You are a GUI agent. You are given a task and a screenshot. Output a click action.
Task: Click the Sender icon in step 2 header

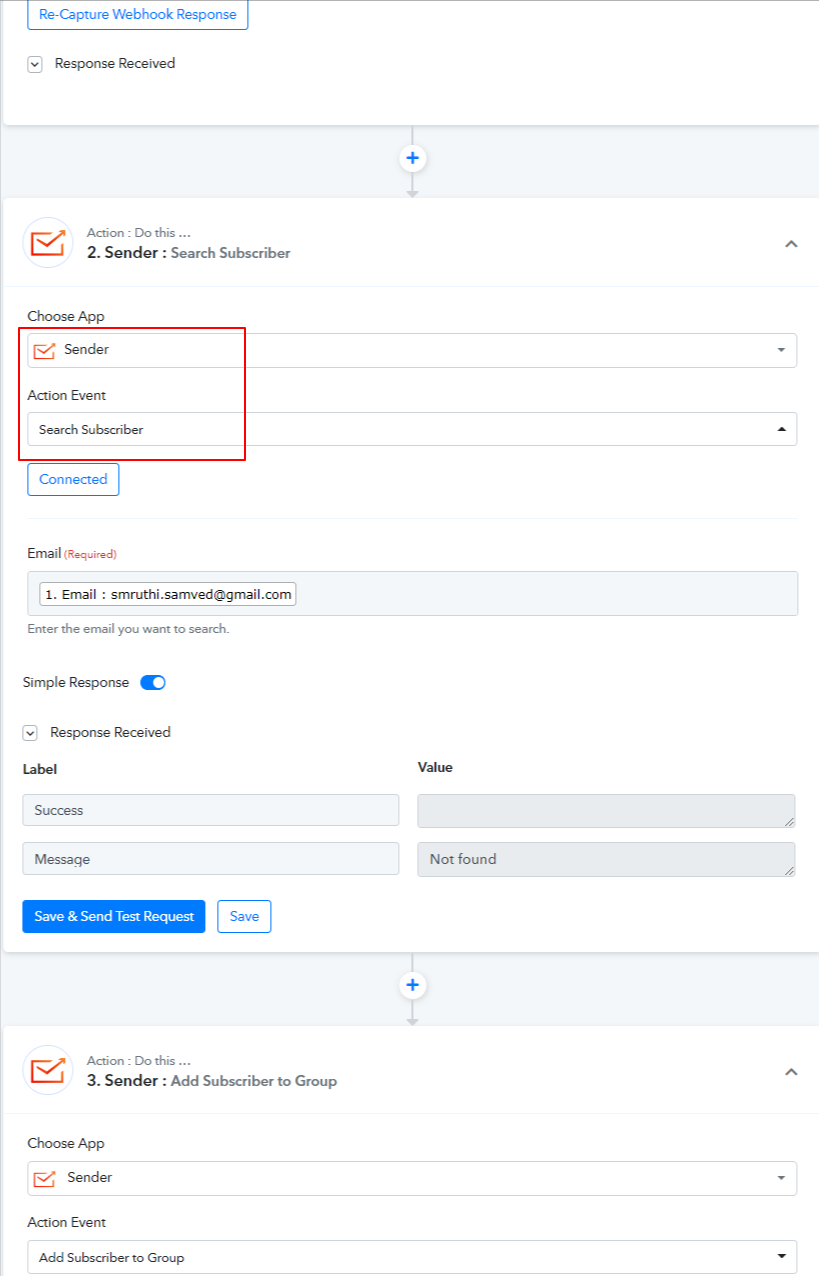pyautogui.click(x=47, y=243)
